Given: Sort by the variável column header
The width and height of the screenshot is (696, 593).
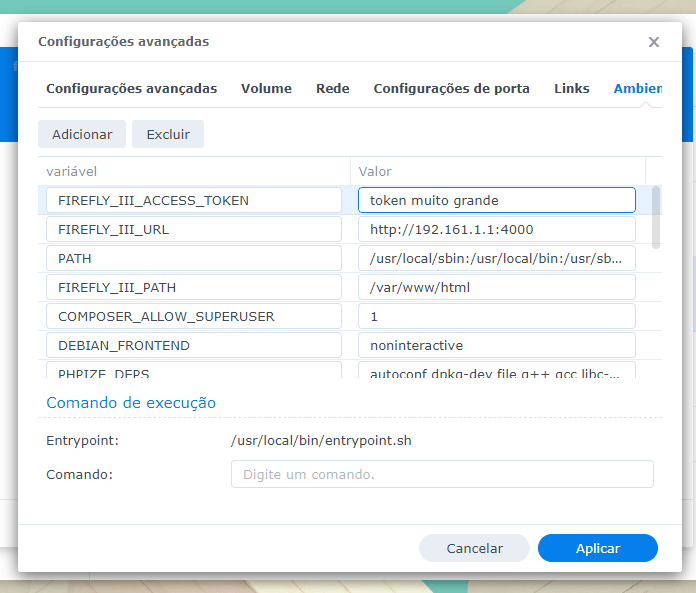Looking at the screenshot, I should 194,171.
